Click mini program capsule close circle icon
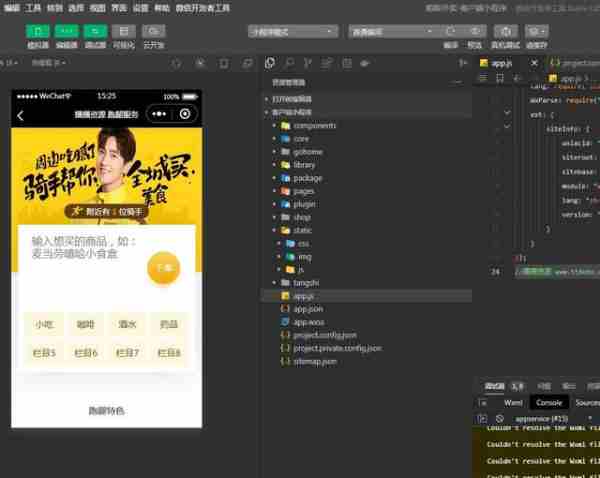 point(185,114)
